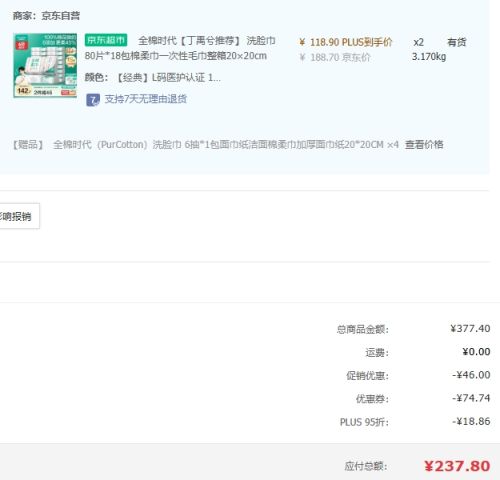The image size is (500, 480).
Task: Click the 总商品金额 ¥377.40 value
Action: [x=470, y=328]
